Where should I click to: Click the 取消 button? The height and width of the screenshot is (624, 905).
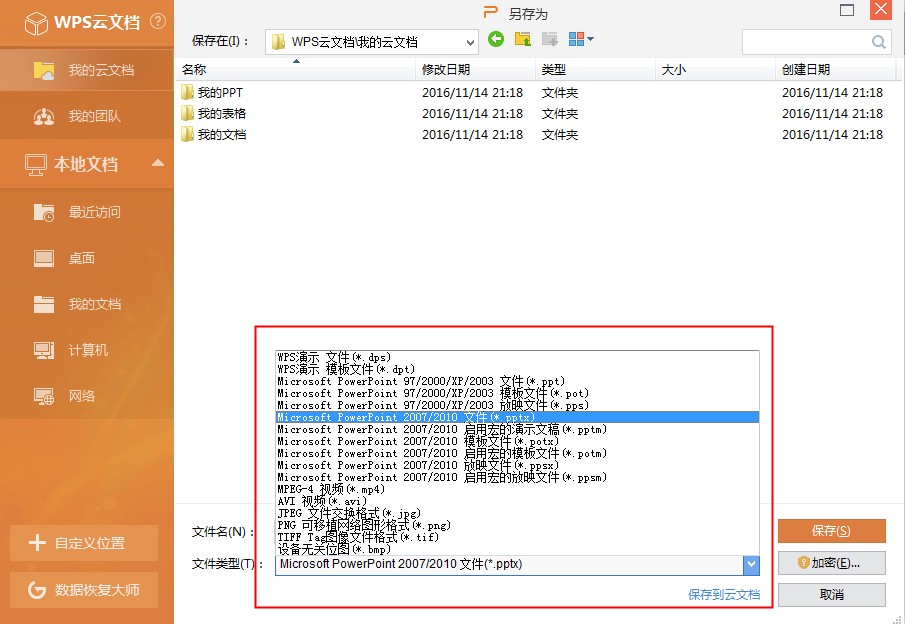pos(832,595)
